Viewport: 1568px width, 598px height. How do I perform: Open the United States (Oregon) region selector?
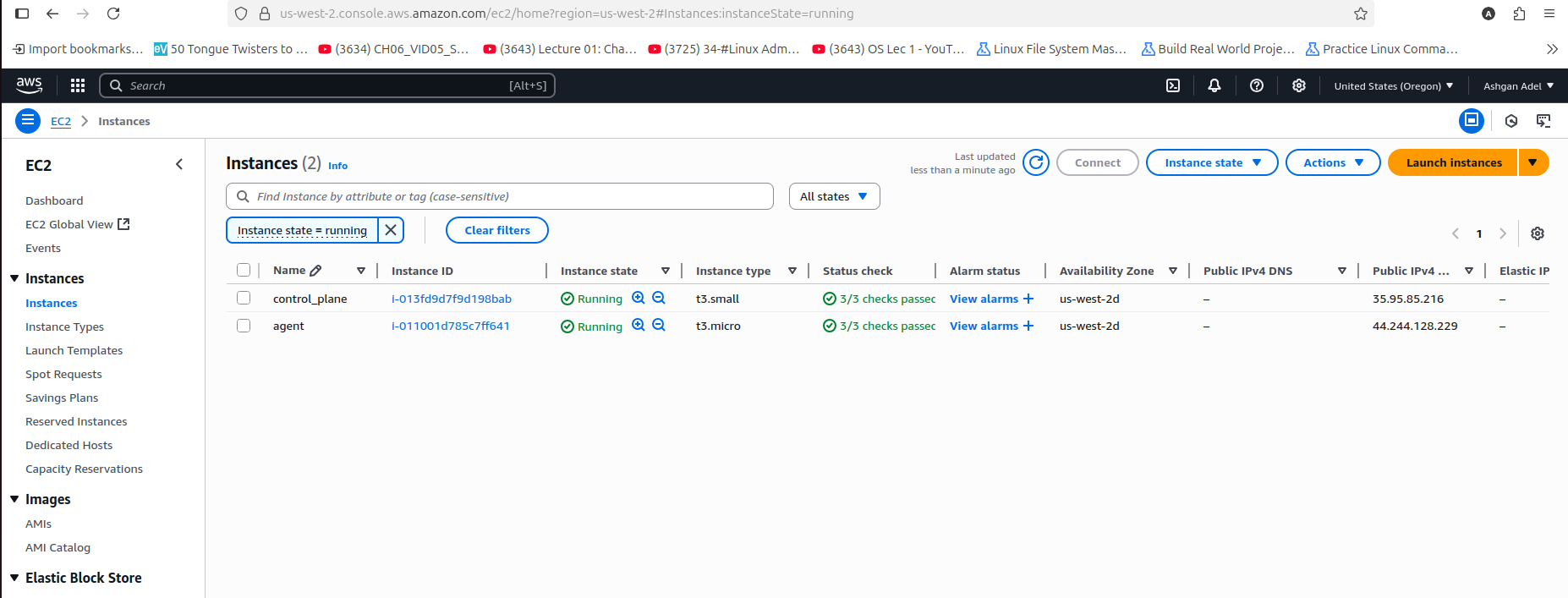pyautogui.click(x=1393, y=86)
